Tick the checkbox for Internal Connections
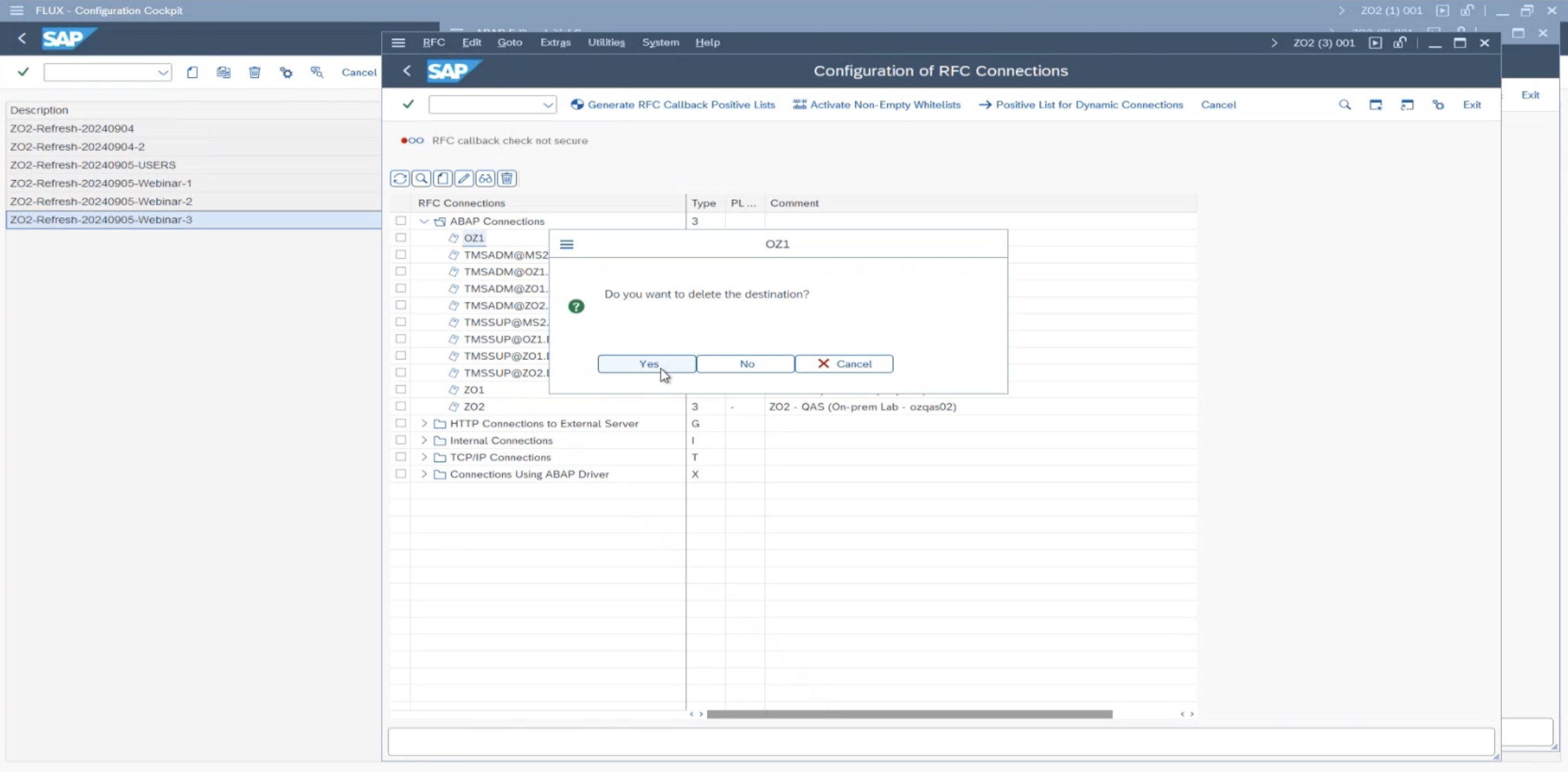 click(400, 440)
